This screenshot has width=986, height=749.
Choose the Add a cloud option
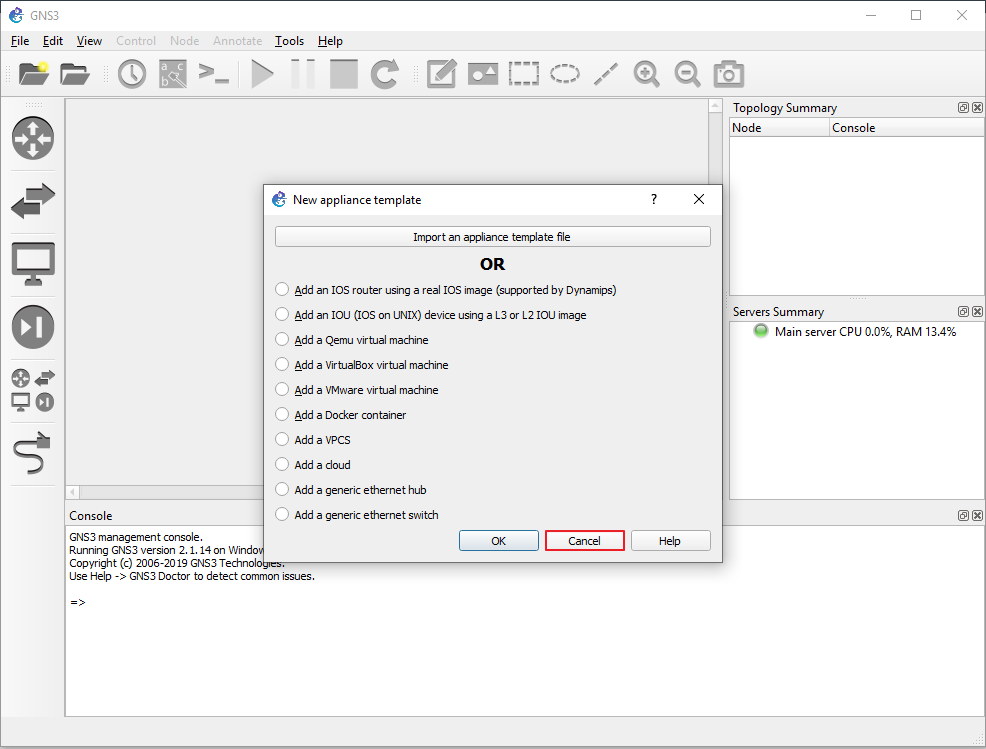[x=313, y=465]
